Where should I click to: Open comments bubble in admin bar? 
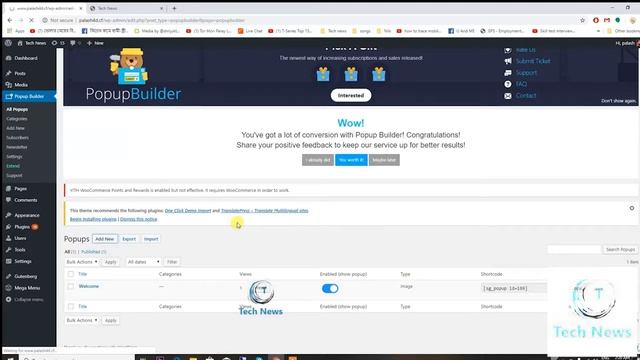point(75,43)
